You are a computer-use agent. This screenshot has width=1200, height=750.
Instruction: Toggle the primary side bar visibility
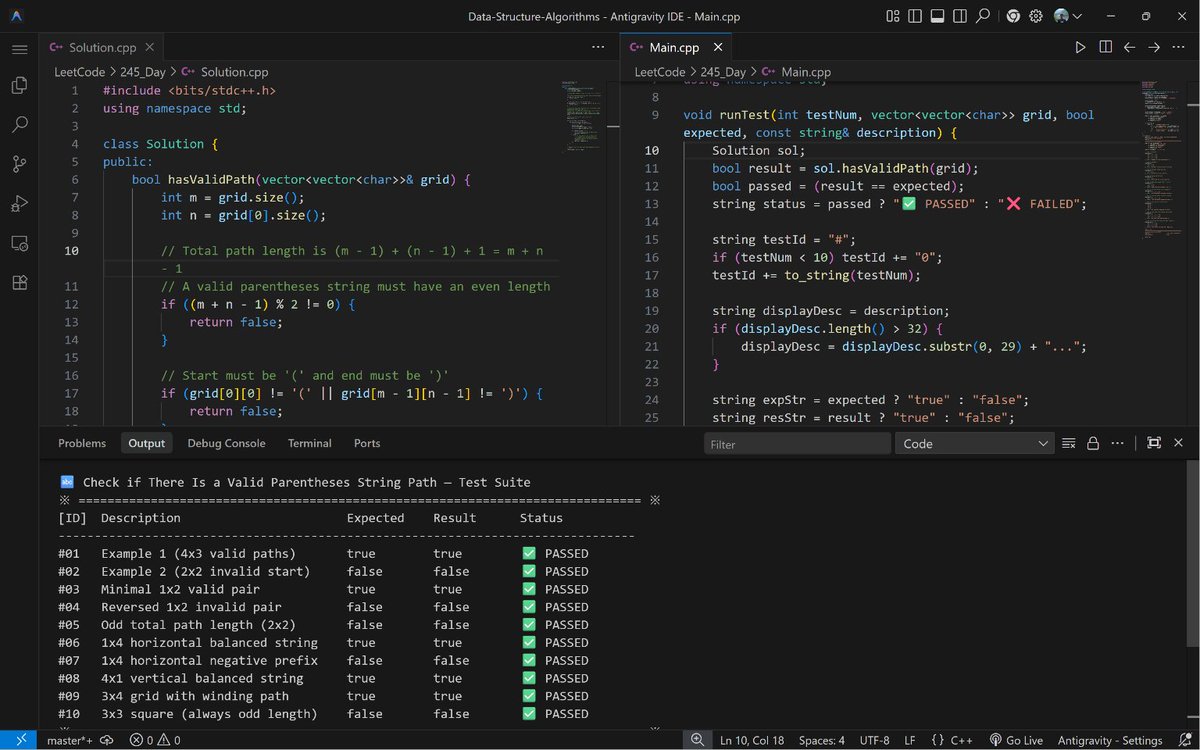click(x=915, y=16)
